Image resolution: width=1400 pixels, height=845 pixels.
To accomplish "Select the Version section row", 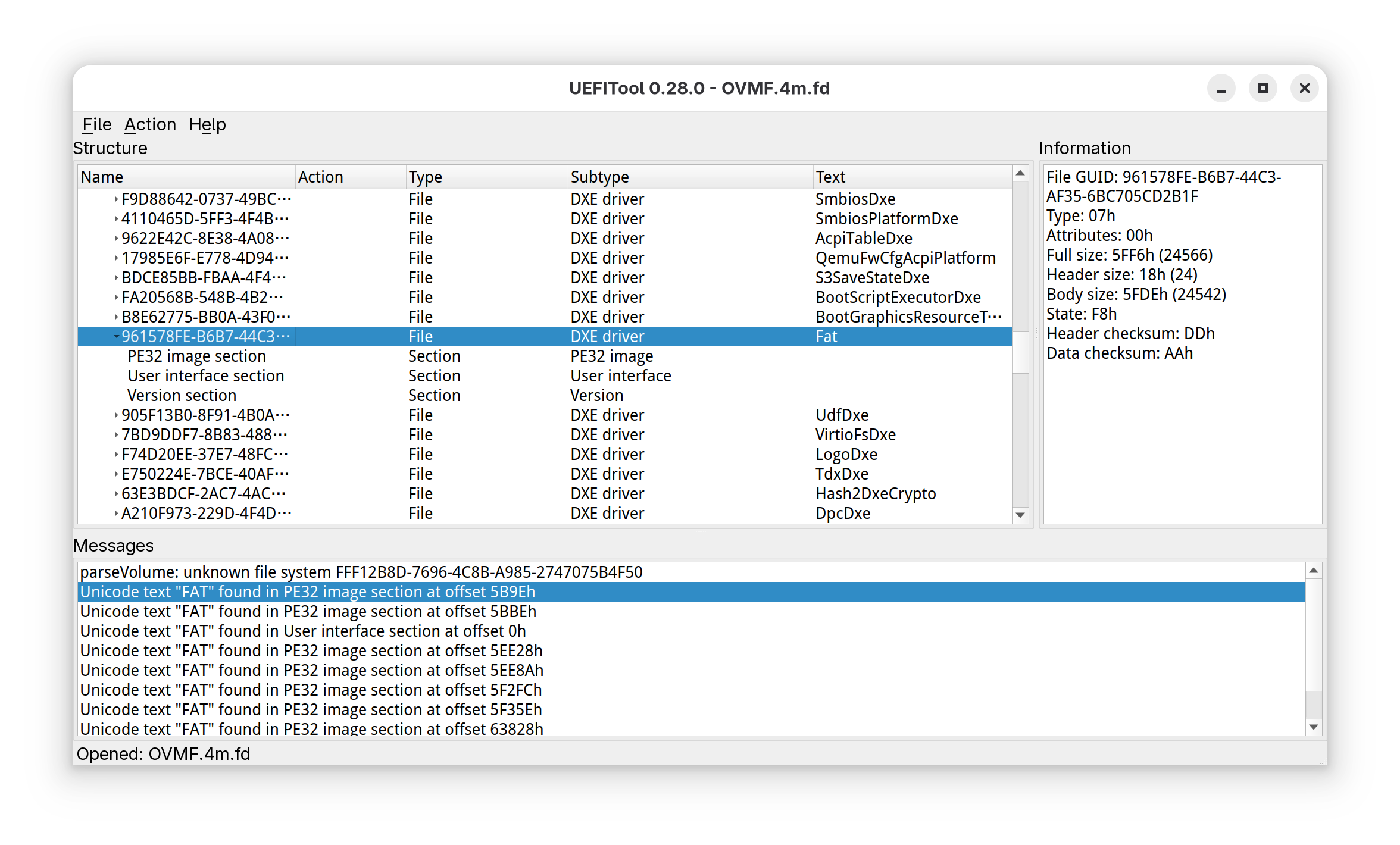I will [545, 396].
